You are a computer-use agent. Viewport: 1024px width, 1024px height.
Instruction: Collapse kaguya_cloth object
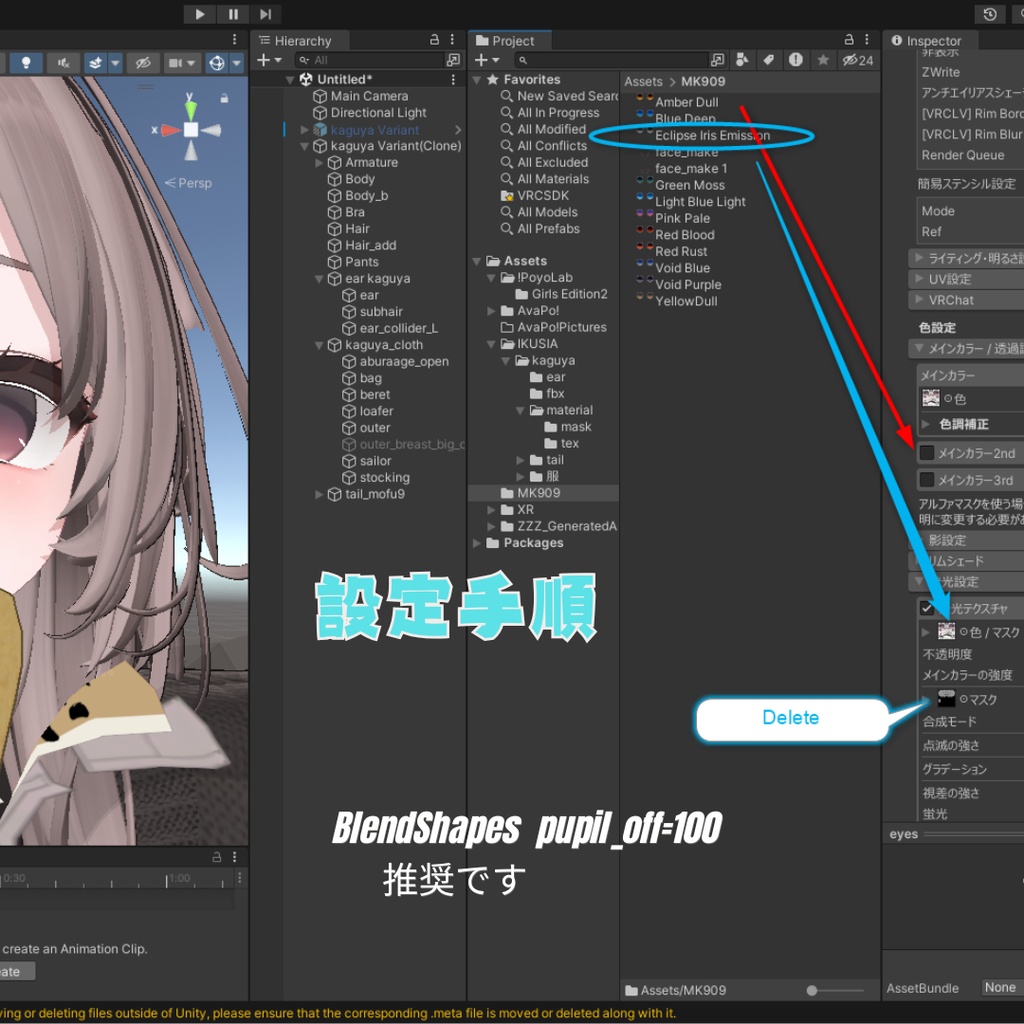(319, 345)
